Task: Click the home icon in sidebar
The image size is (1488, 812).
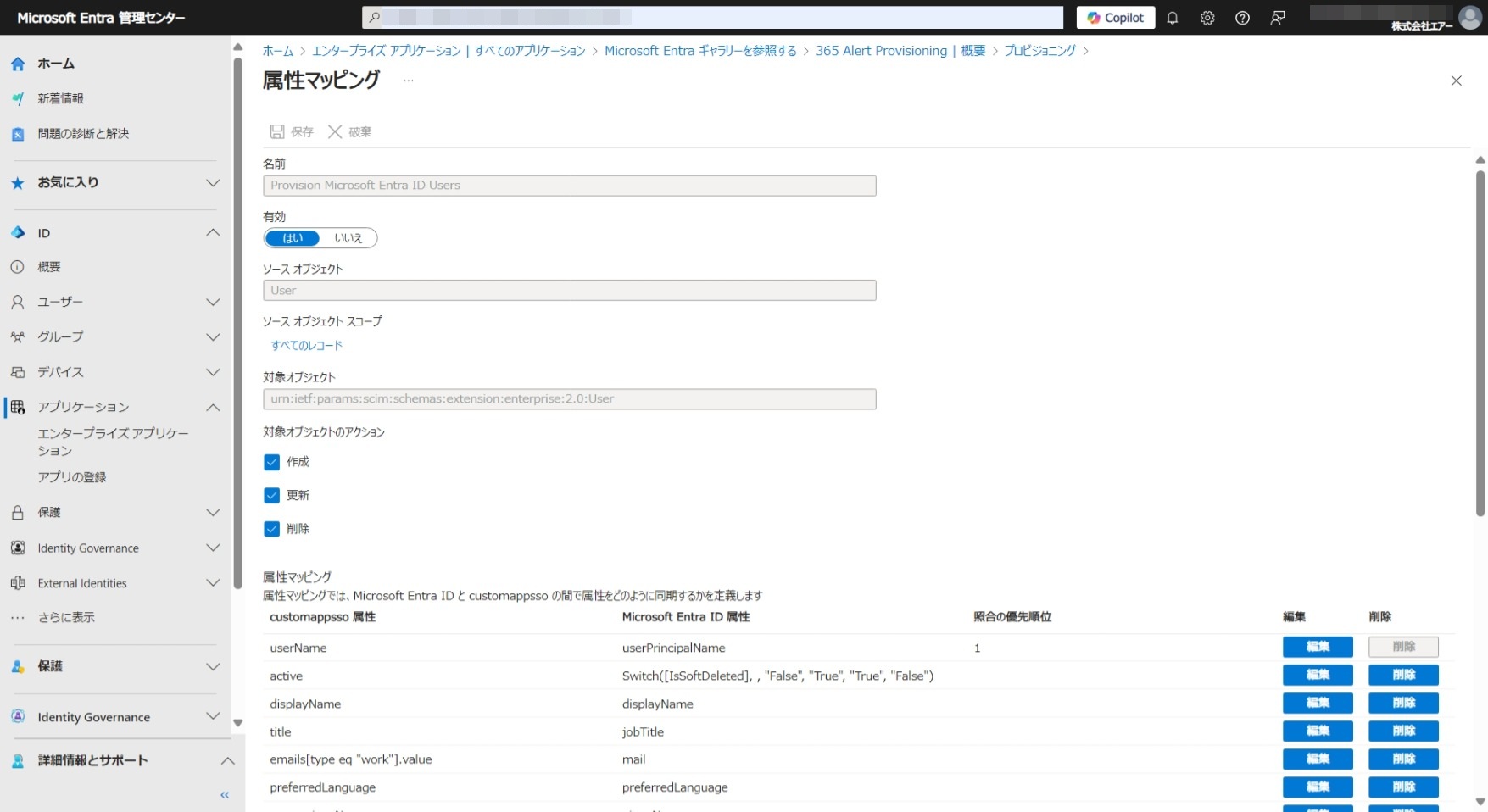Action: [x=18, y=64]
